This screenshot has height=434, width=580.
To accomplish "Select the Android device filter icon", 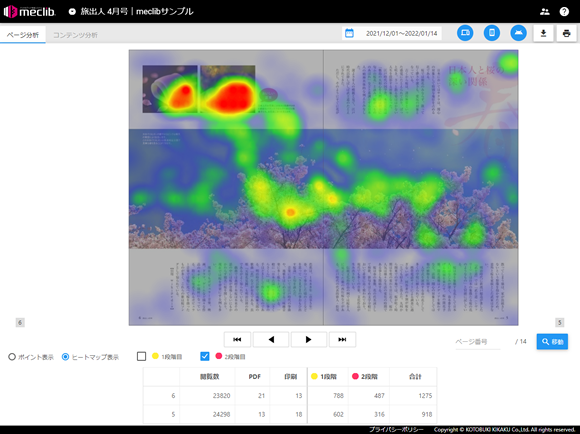I will click(x=518, y=33).
